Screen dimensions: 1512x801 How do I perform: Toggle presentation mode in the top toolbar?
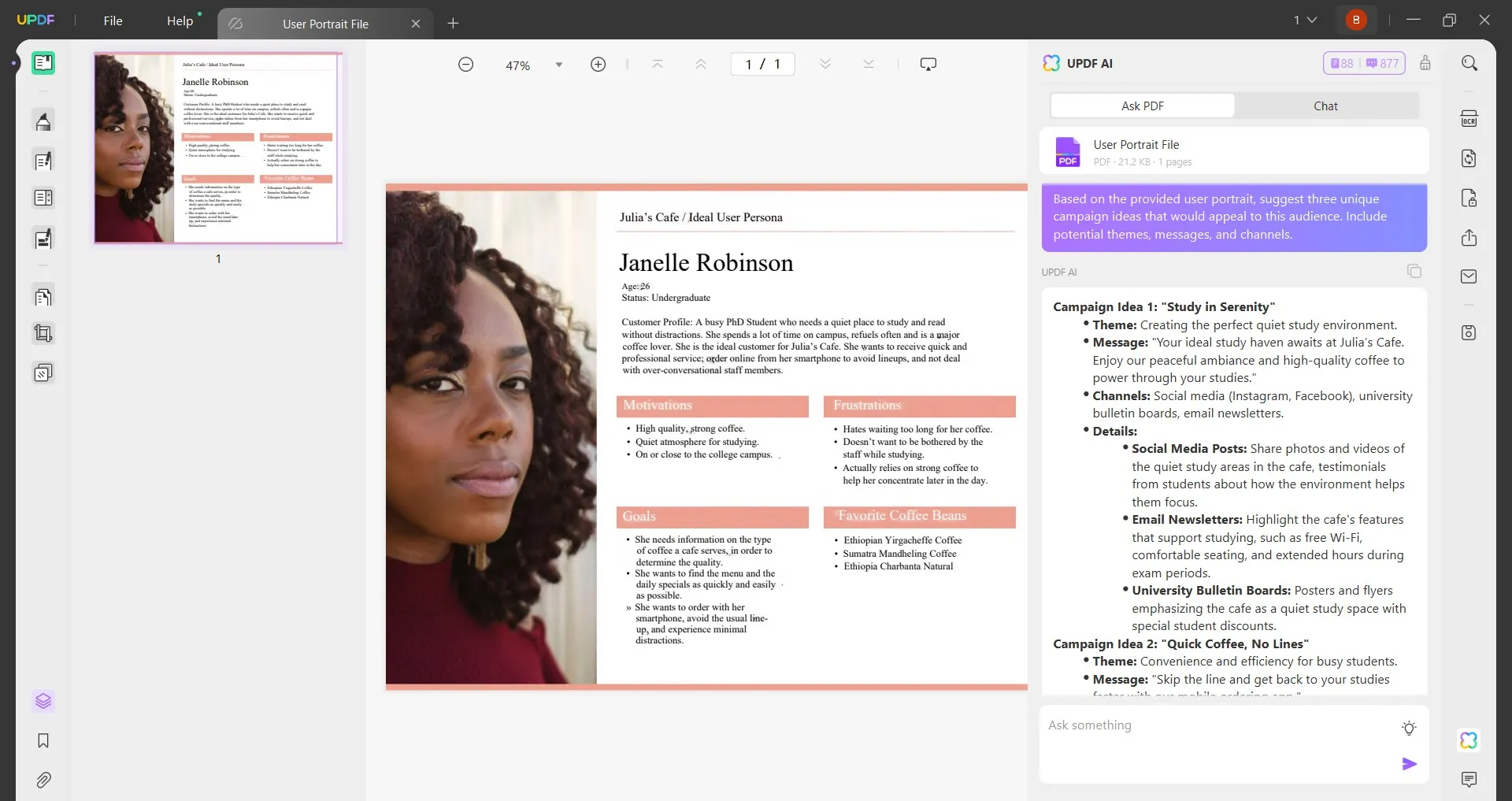coord(928,63)
